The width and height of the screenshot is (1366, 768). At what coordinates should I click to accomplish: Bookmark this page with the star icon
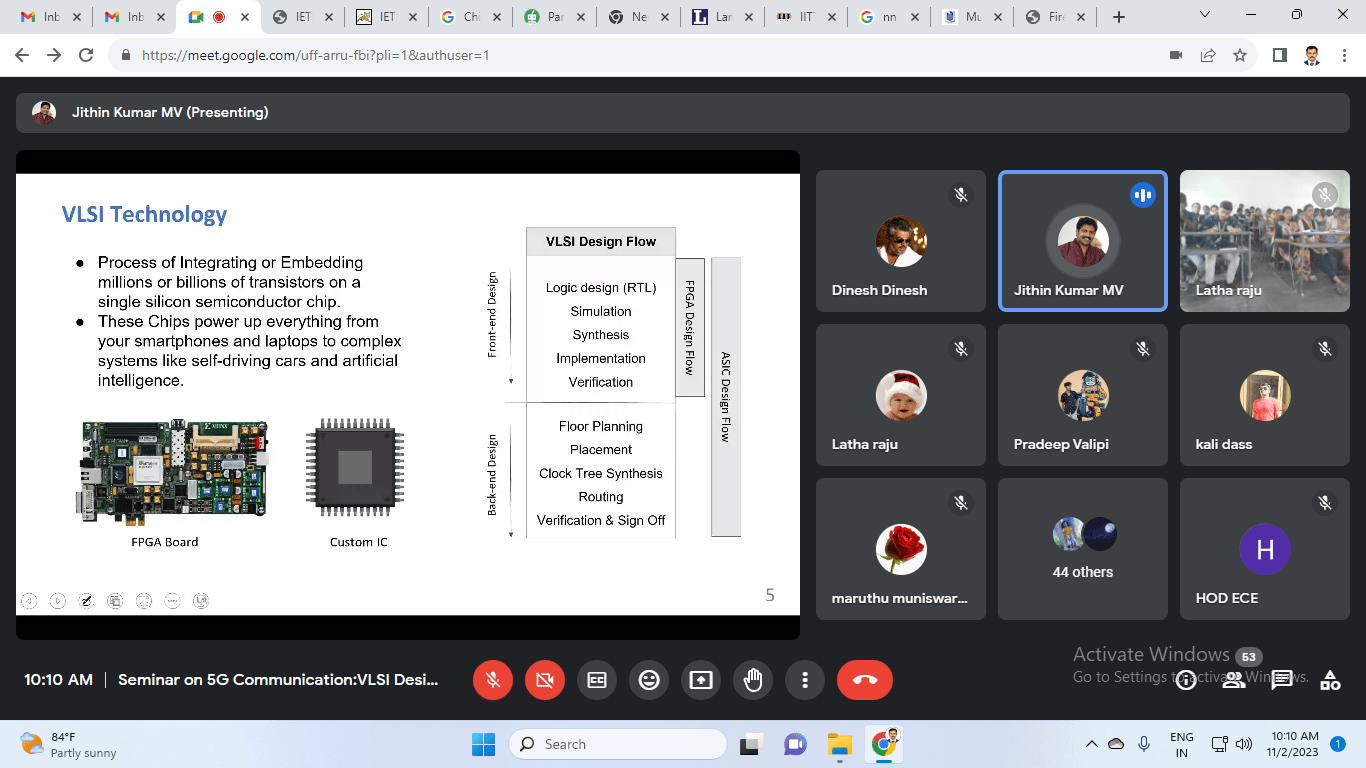pos(1240,55)
